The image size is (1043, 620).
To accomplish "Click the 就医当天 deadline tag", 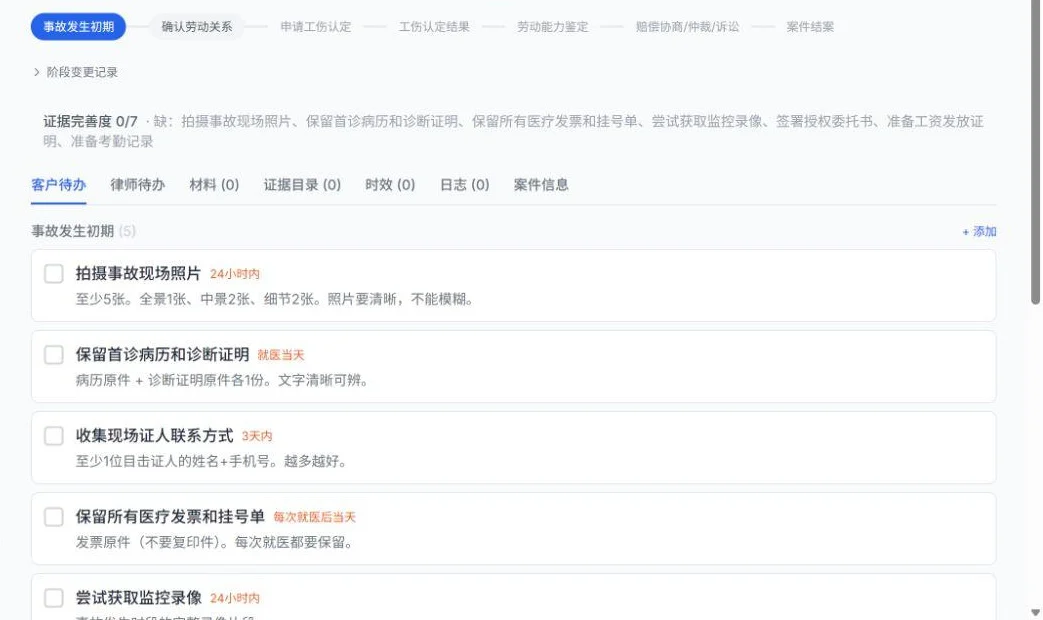I will pyautogui.click(x=281, y=355).
